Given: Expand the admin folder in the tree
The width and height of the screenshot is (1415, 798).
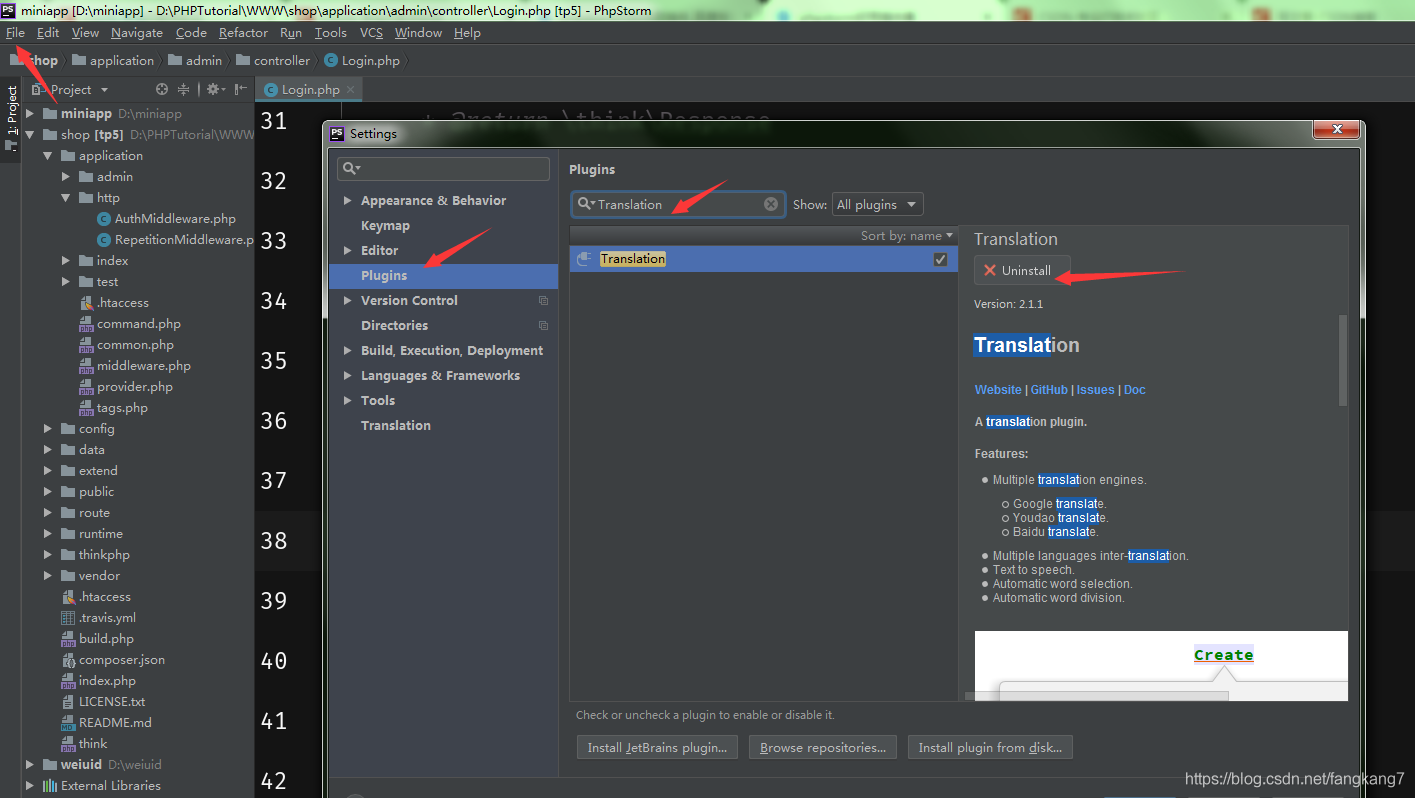Looking at the screenshot, I should coord(66,176).
